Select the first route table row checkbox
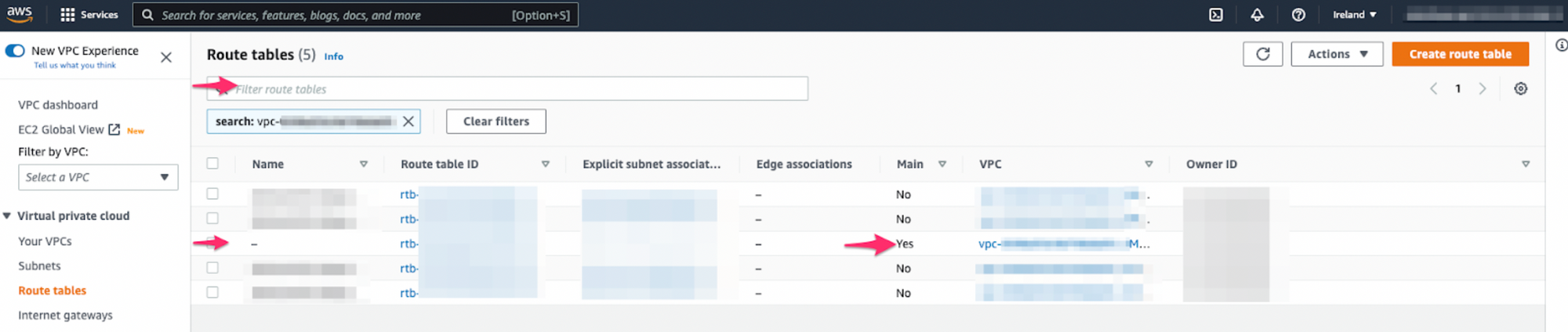1568x332 pixels. [212, 193]
